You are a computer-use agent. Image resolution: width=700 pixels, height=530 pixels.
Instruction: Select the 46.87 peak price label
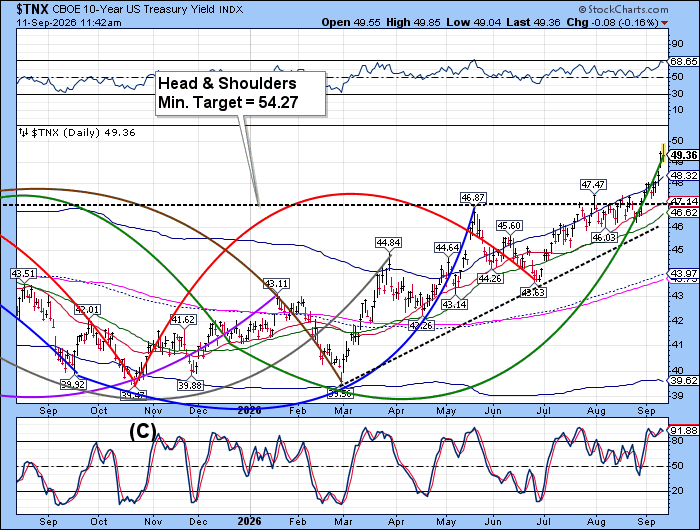[473, 197]
